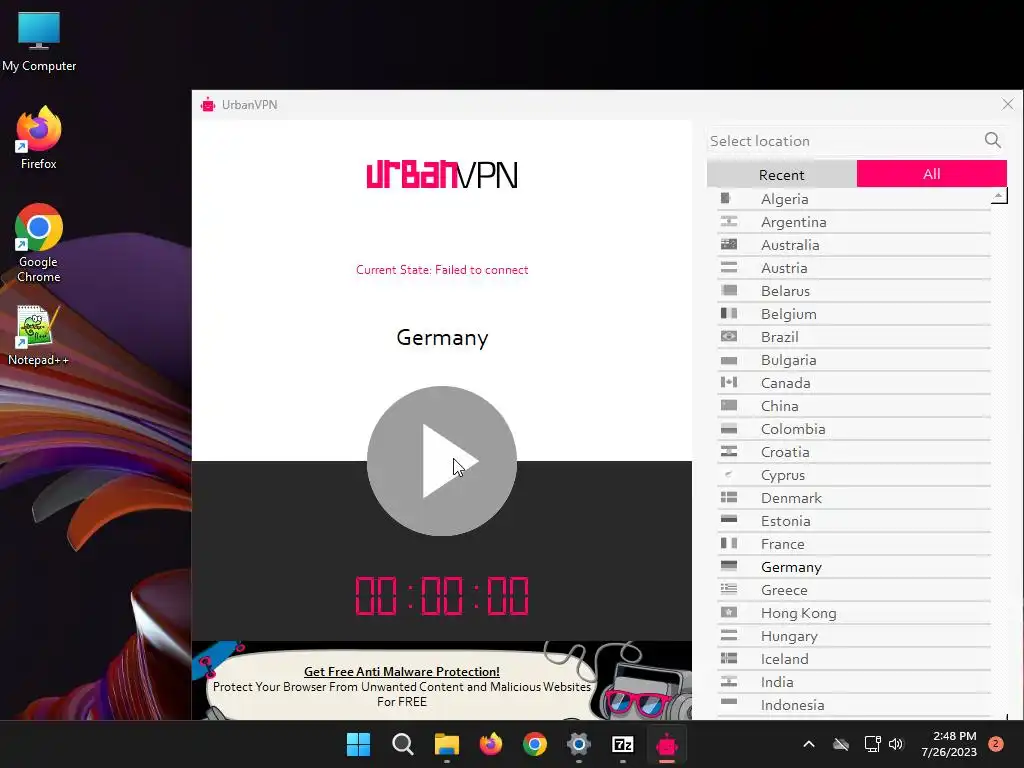Image resolution: width=1024 pixels, height=768 pixels.
Task: Select Germany in the country list
Action: (x=854, y=567)
